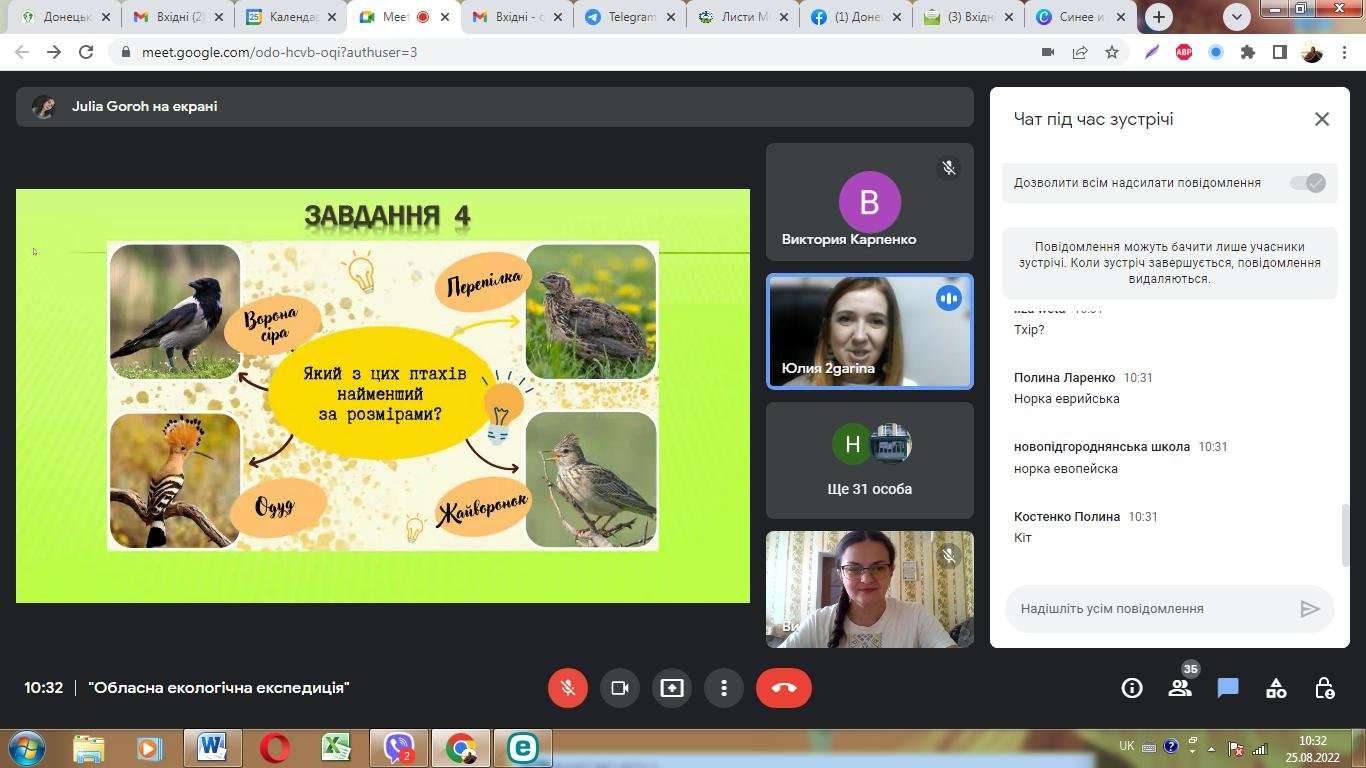Click the UK language indicator in tray
Image resolution: width=1366 pixels, height=768 pixels.
coord(1127,746)
